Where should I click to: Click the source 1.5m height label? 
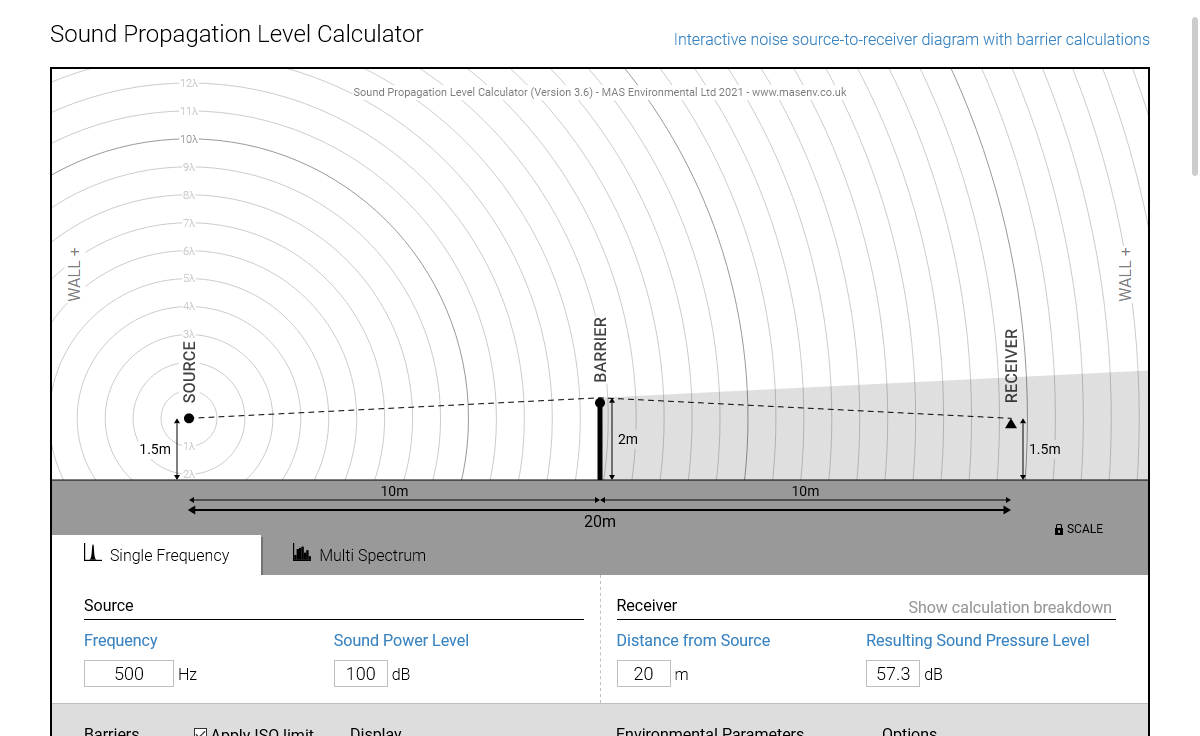coord(155,449)
